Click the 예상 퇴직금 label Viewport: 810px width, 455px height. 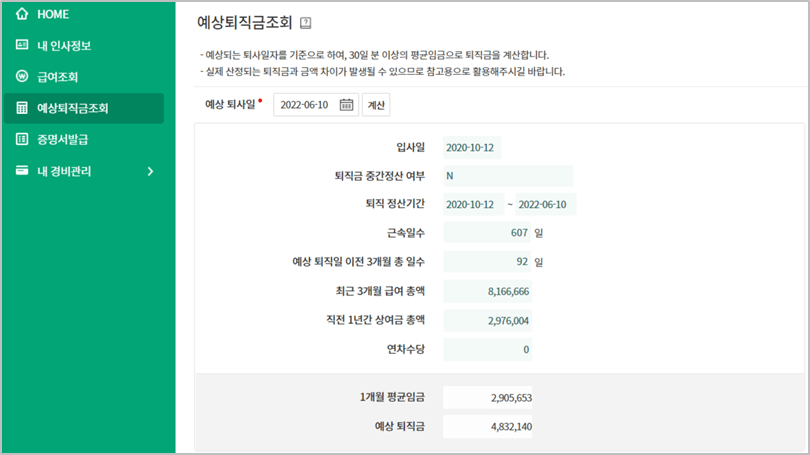(x=400, y=427)
